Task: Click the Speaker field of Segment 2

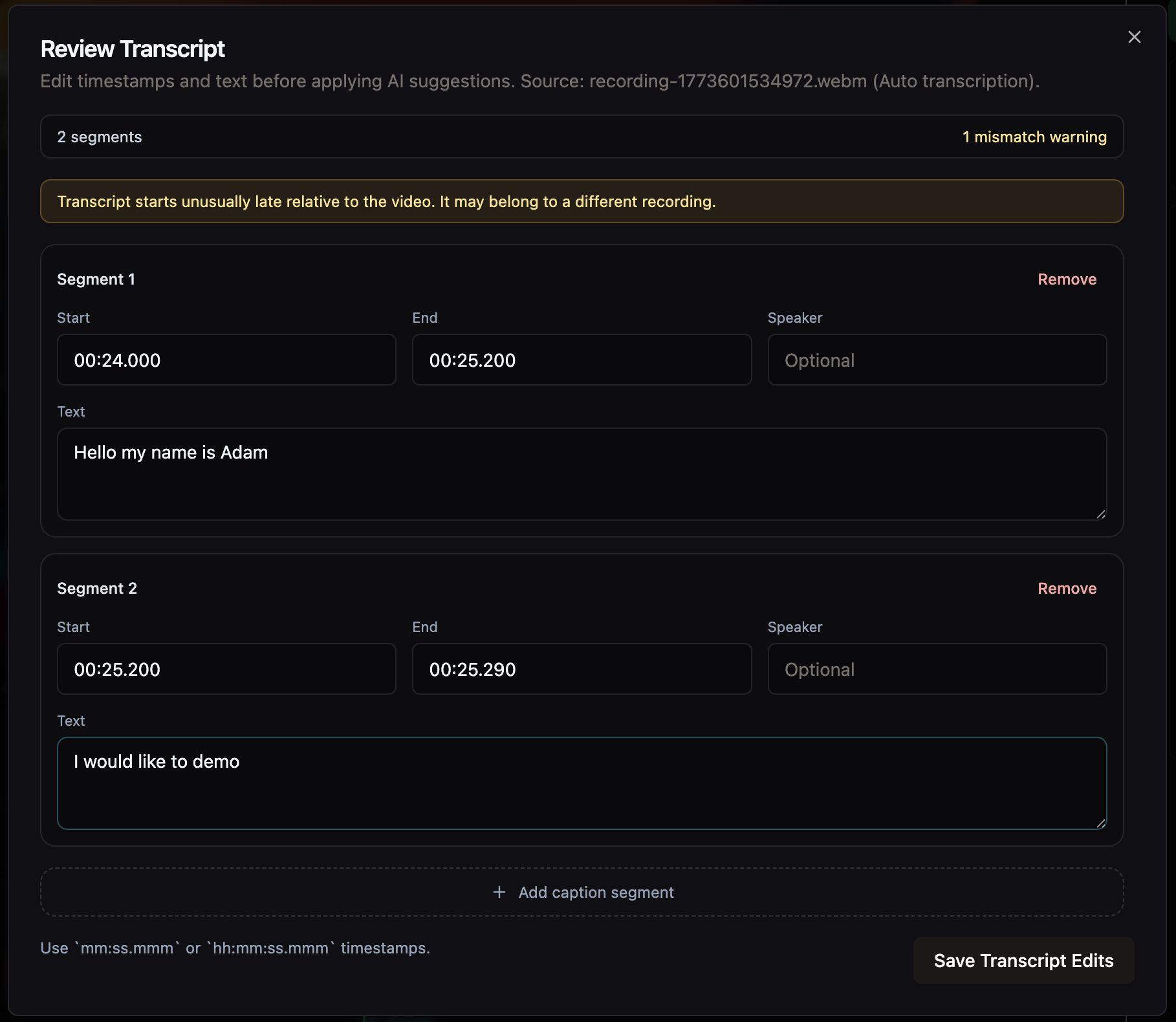Action: (937, 669)
